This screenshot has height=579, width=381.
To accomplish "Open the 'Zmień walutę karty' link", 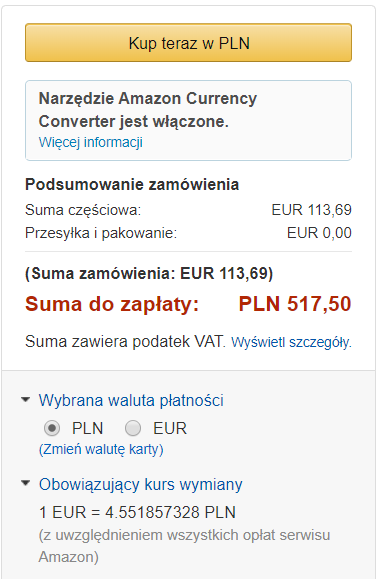I will coord(101,449).
